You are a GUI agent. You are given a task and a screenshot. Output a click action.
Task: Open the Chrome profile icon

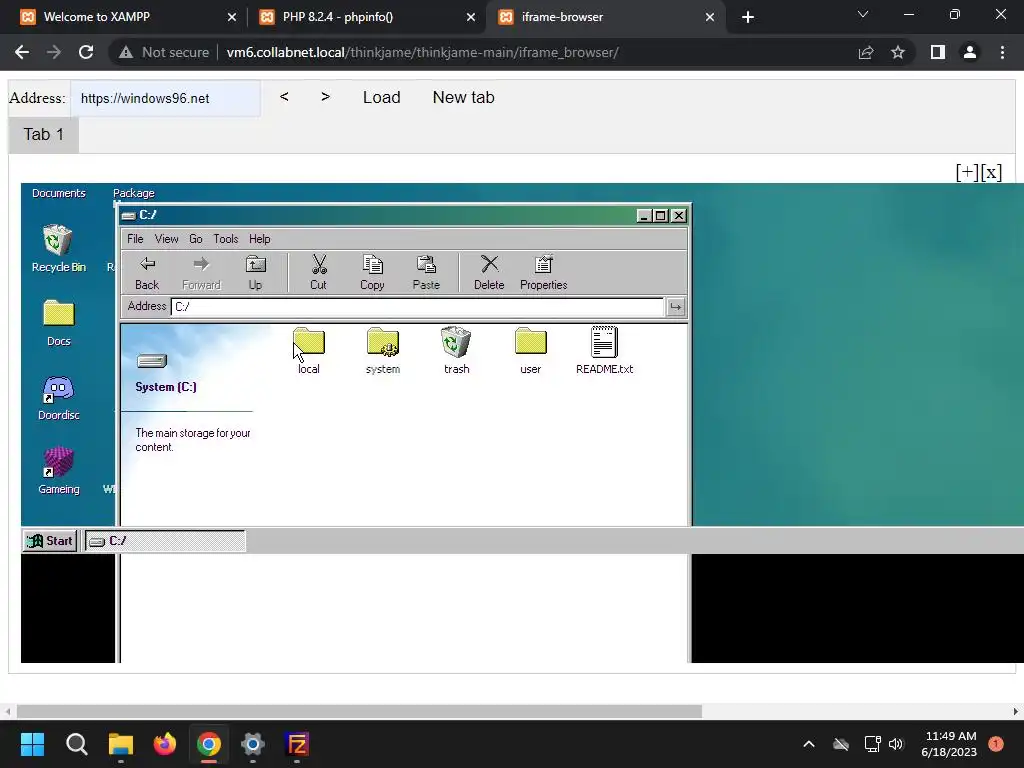coord(970,52)
